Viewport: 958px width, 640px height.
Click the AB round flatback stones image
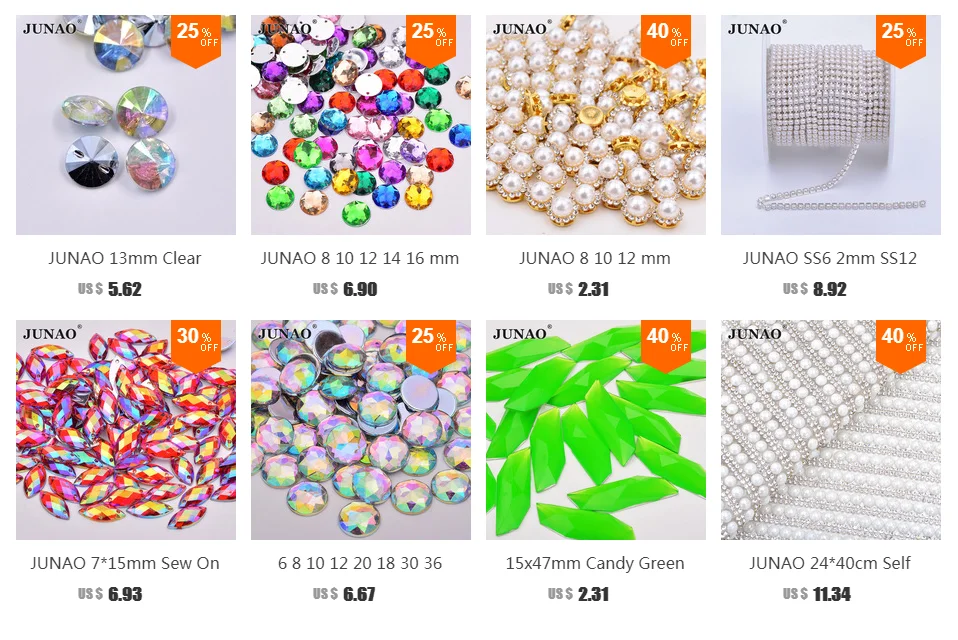tap(360, 430)
